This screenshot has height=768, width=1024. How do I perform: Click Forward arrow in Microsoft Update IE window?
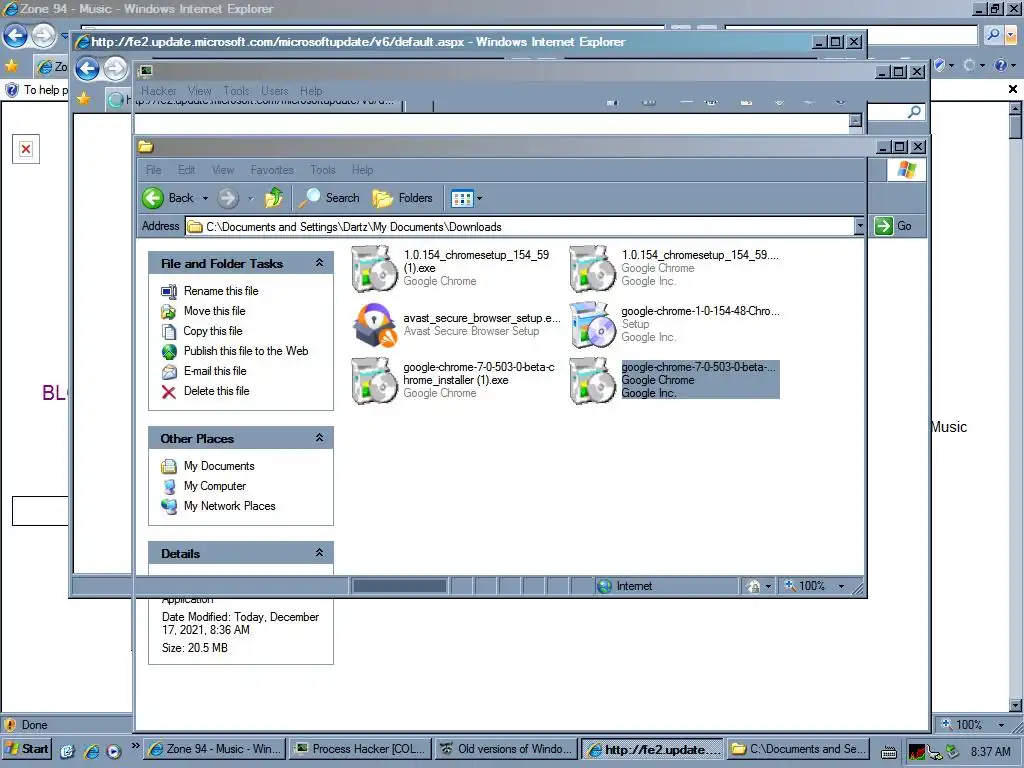[x=116, y=68]
